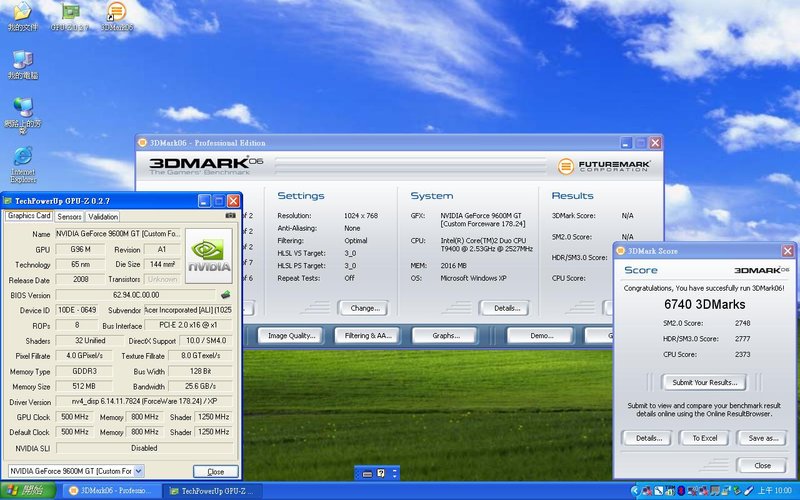This screenshot has width=800, height=500.
Task: Click the CPU Score value 2373
Action: [x=742, y=354]
